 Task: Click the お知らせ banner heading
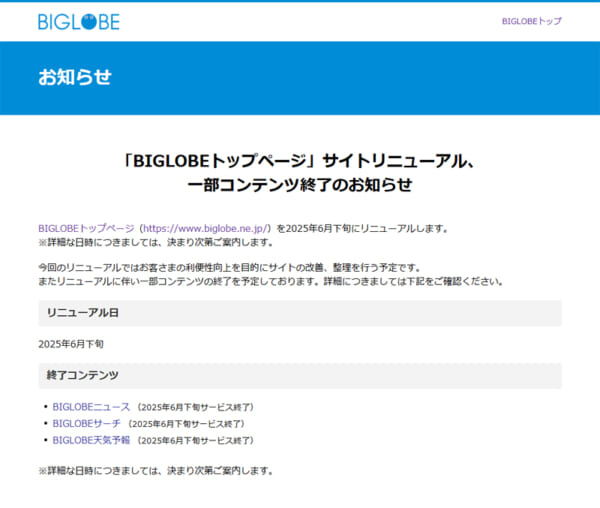[75, 77]
